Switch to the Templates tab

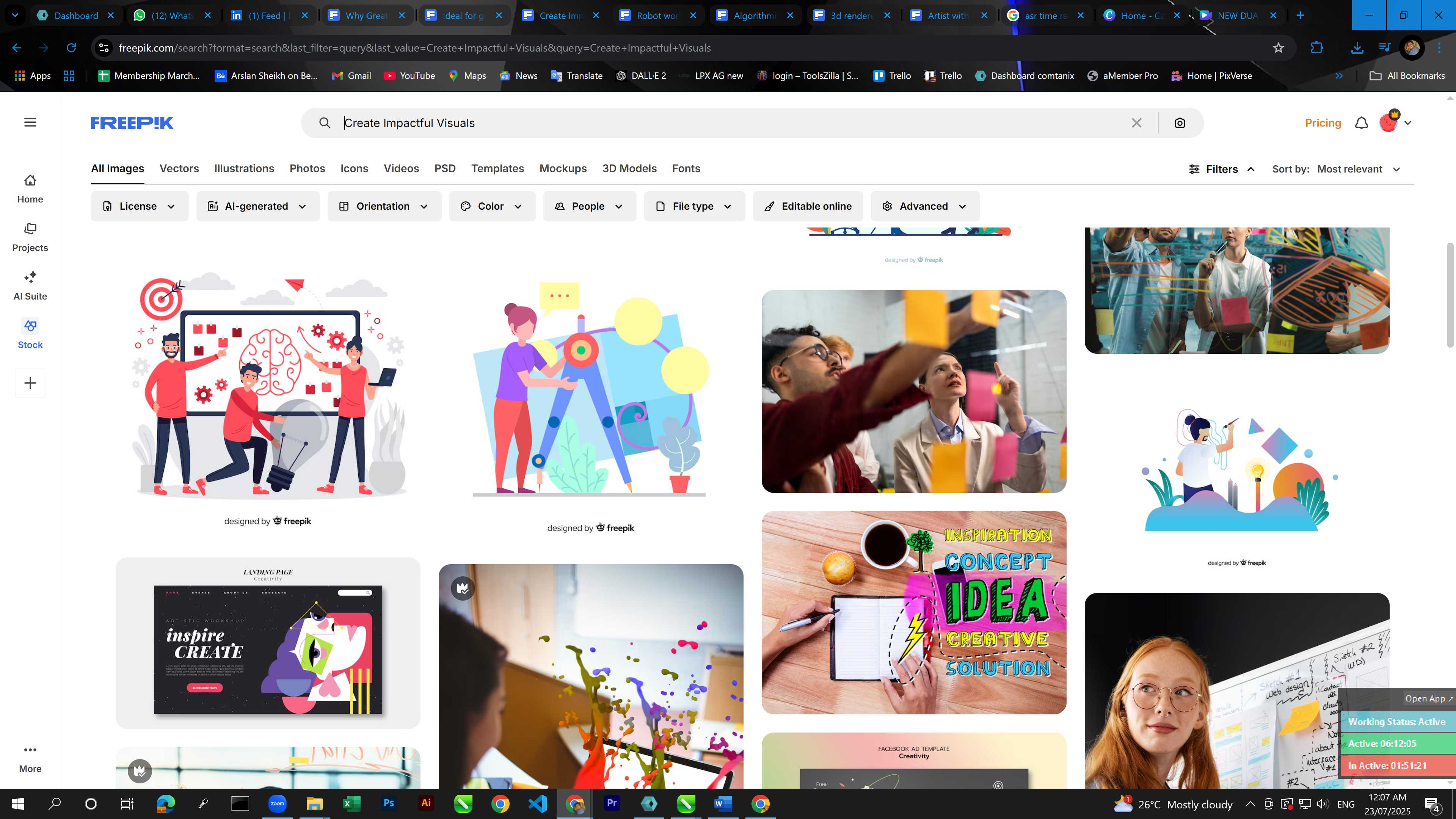pos(497,168)
